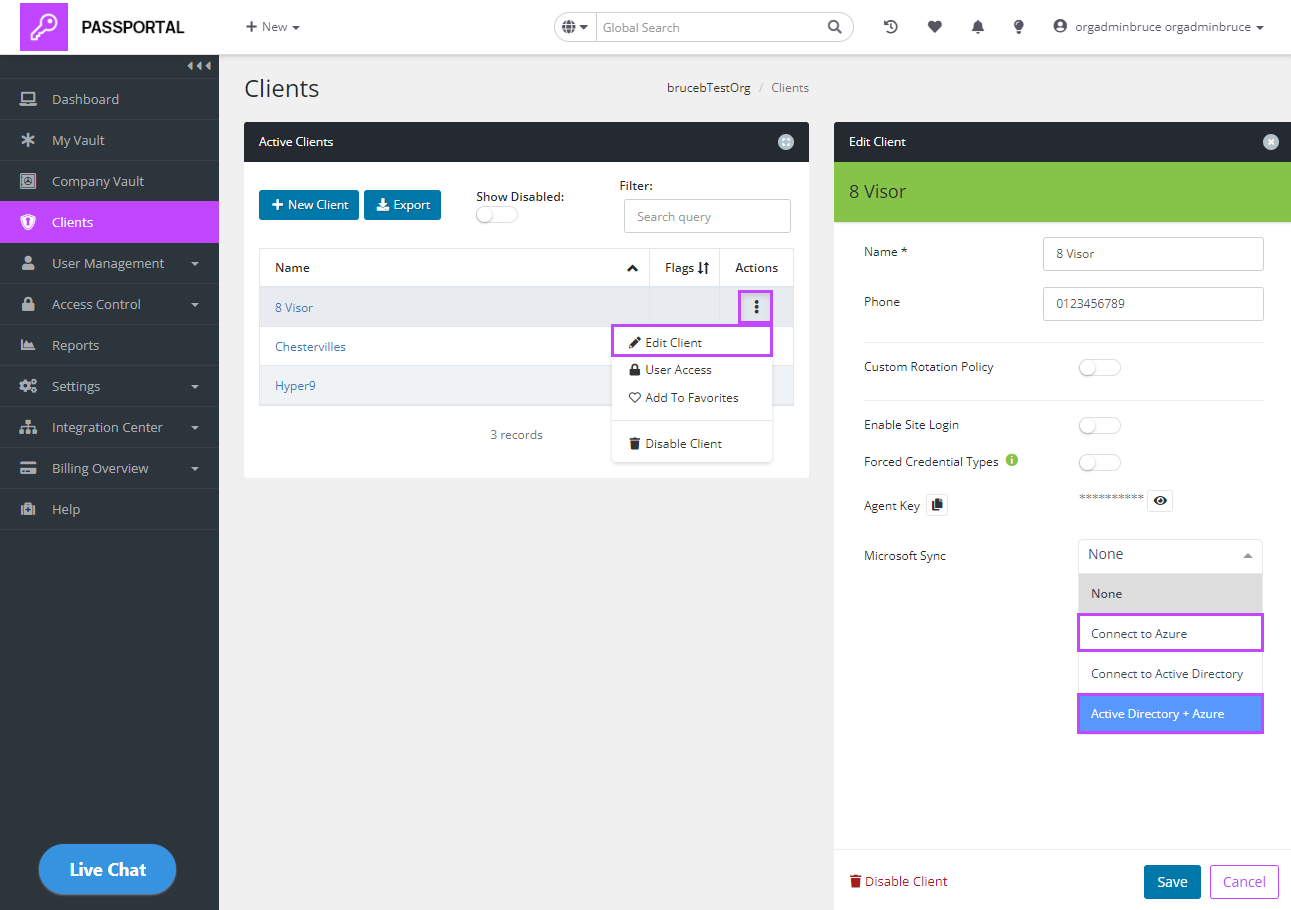Click red Disable Client link at panel bottom
Screen dimensions: 1291x910
click(x=898, y=882)
